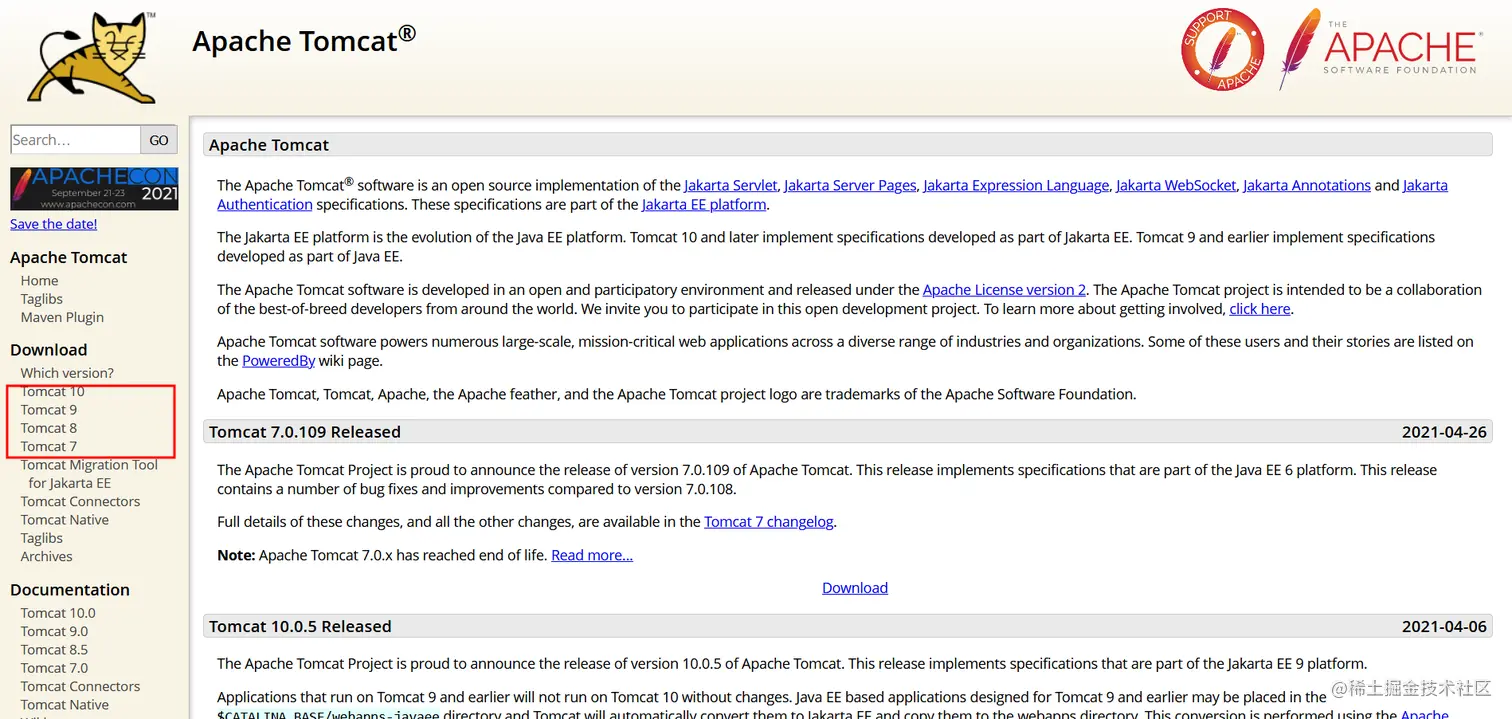Open Tomcat Connectors in the Documentation section
1512x719 pixels.
80,687
